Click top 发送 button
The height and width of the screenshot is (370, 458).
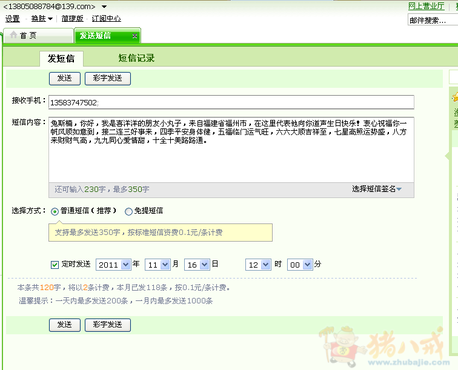(65, 79)
